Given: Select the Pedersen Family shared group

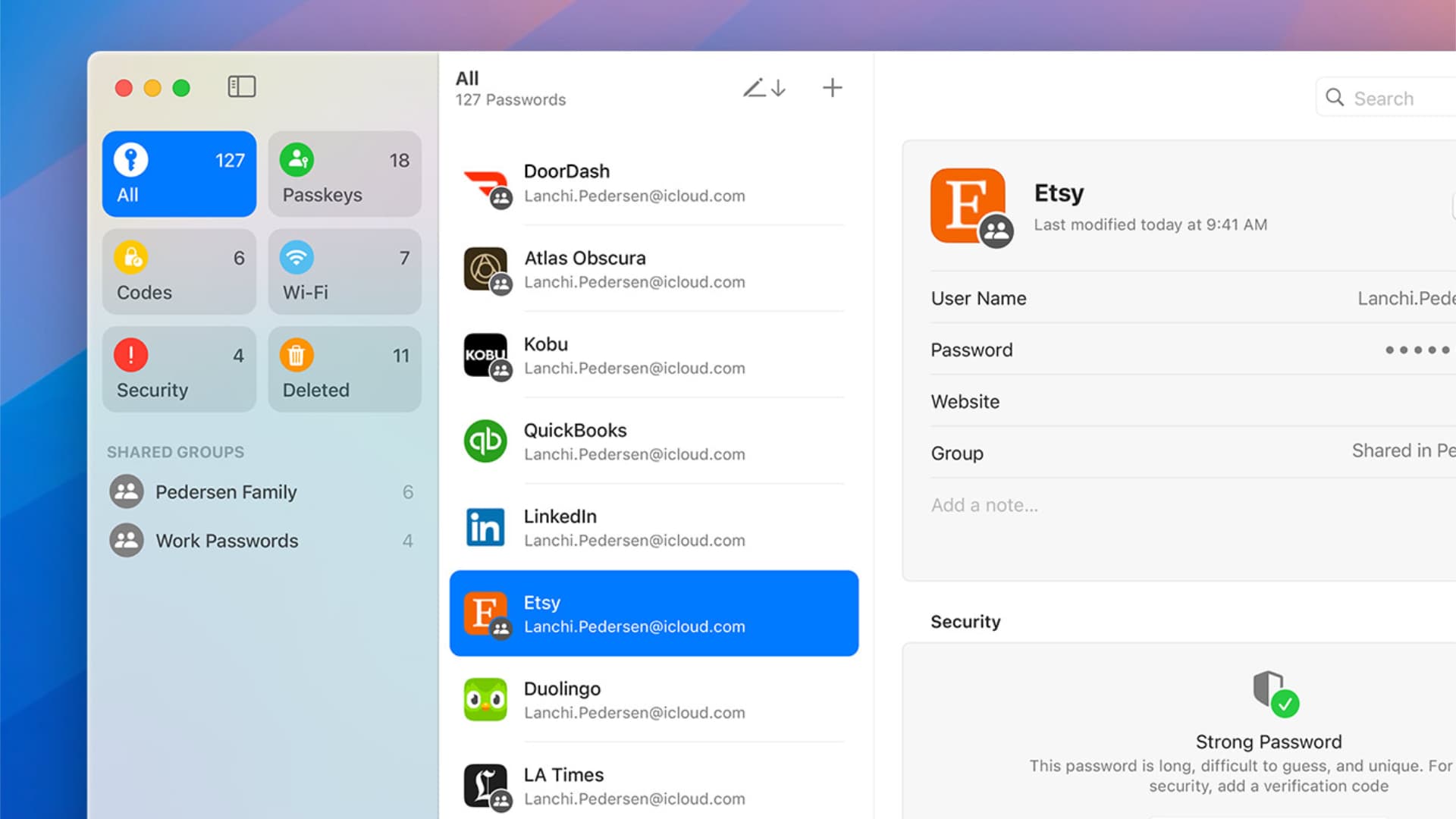Looking at the screenshot, I should tap(226, 492).
